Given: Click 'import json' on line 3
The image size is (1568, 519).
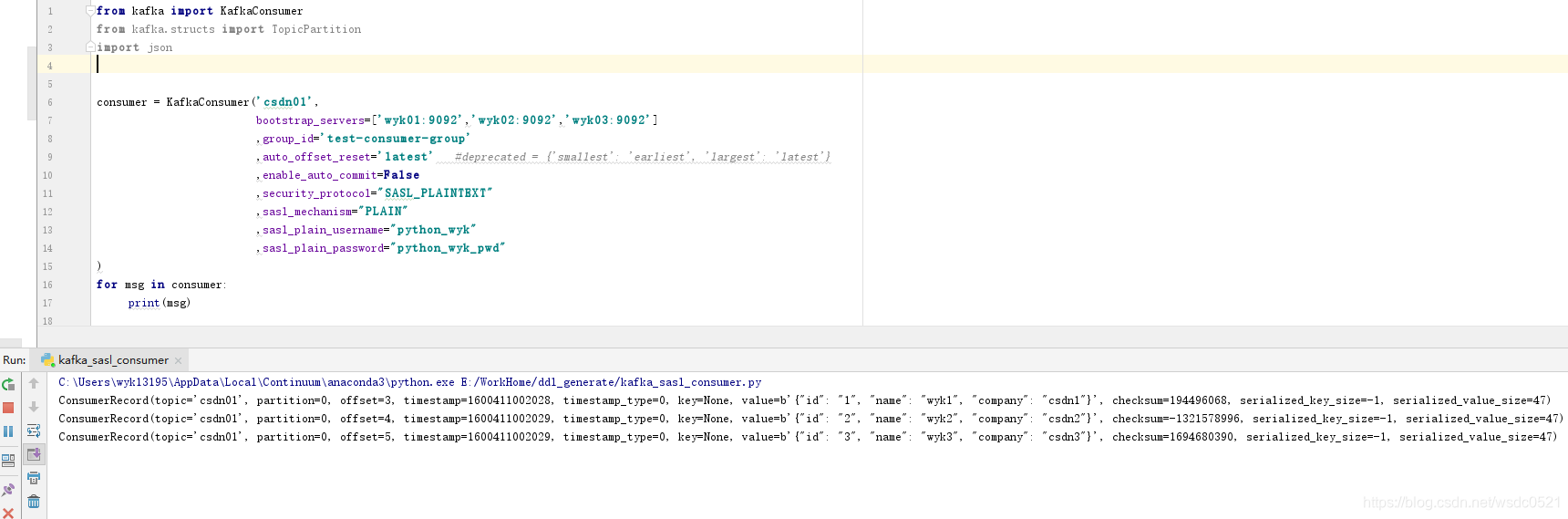Looking at the screenshot, I should [x=134, y=47].
